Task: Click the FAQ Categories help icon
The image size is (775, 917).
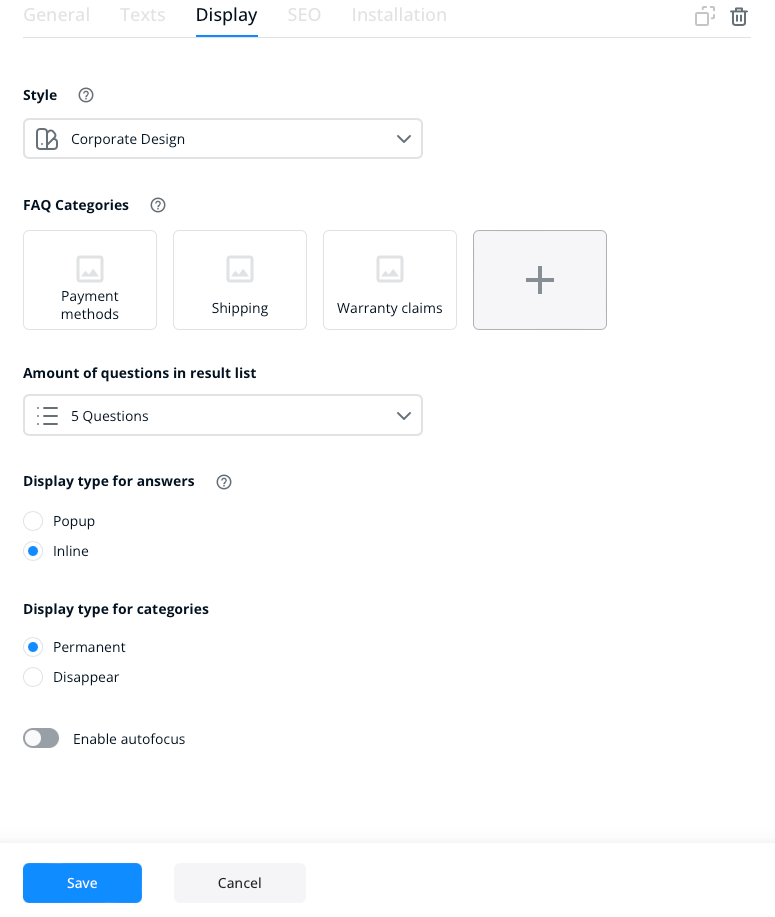Action: click(x=158, y=205)
